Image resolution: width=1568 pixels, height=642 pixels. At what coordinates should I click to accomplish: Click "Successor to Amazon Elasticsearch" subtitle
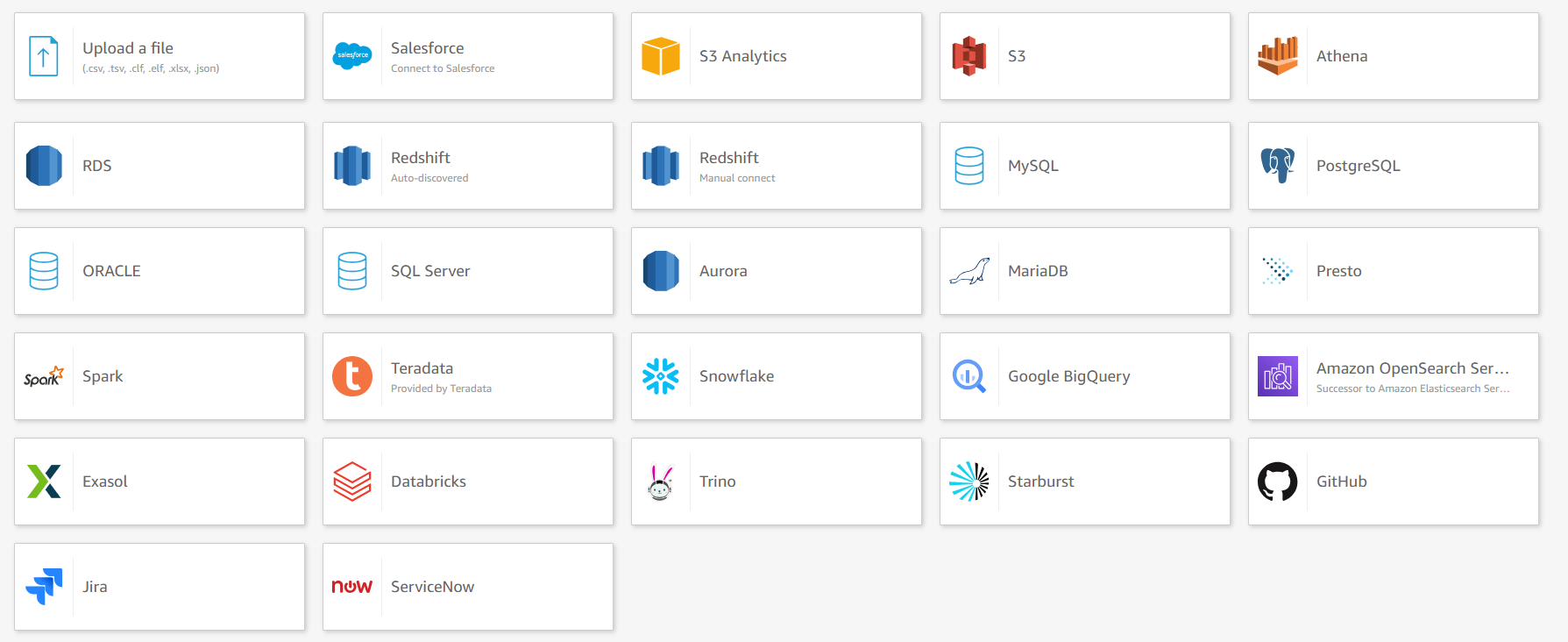click(x=1413, y=389)
